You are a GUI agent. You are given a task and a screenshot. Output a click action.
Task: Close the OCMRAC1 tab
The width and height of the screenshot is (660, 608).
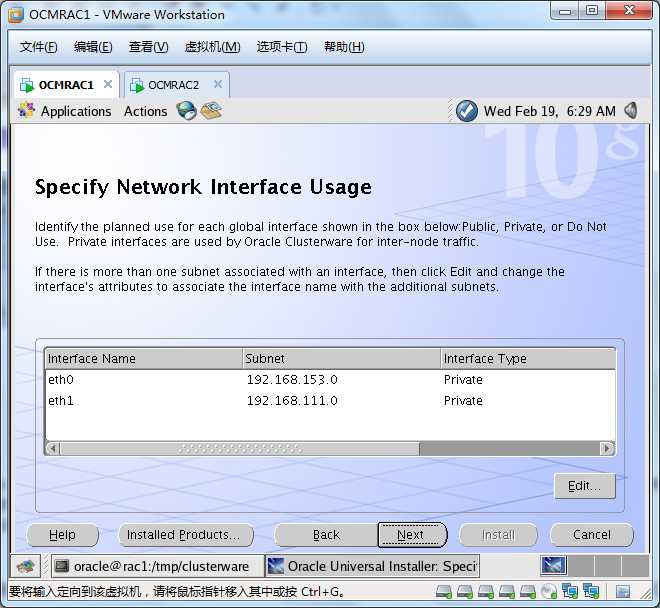[108, 84]
